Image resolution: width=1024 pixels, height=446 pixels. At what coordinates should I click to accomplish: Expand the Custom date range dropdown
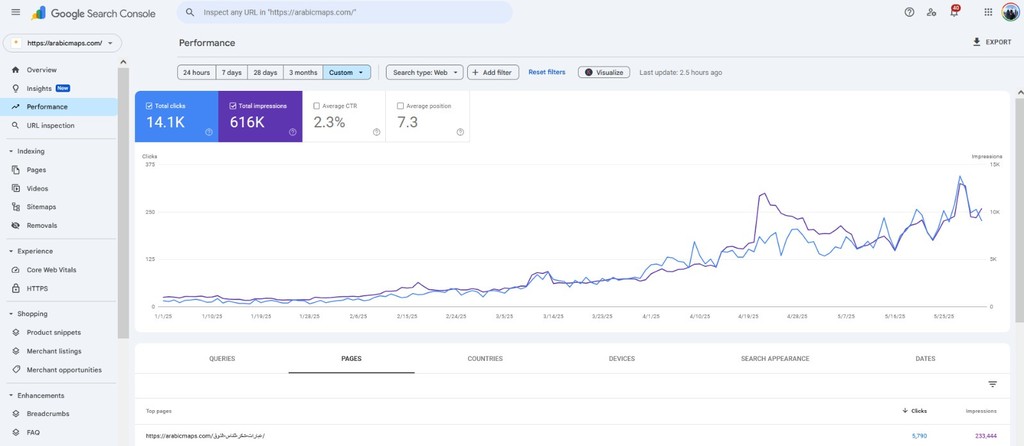[x=347, y=72]
